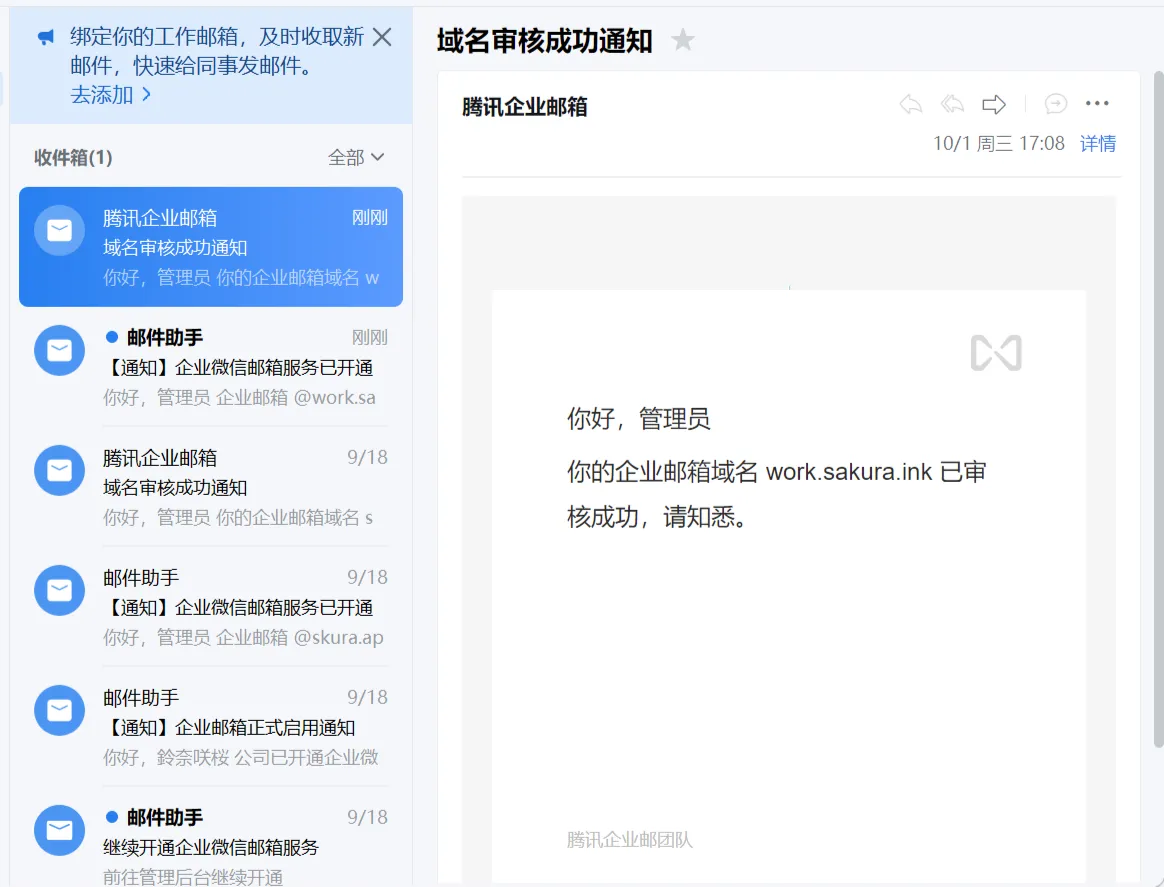Open the three-dot more options menu

1096,103
